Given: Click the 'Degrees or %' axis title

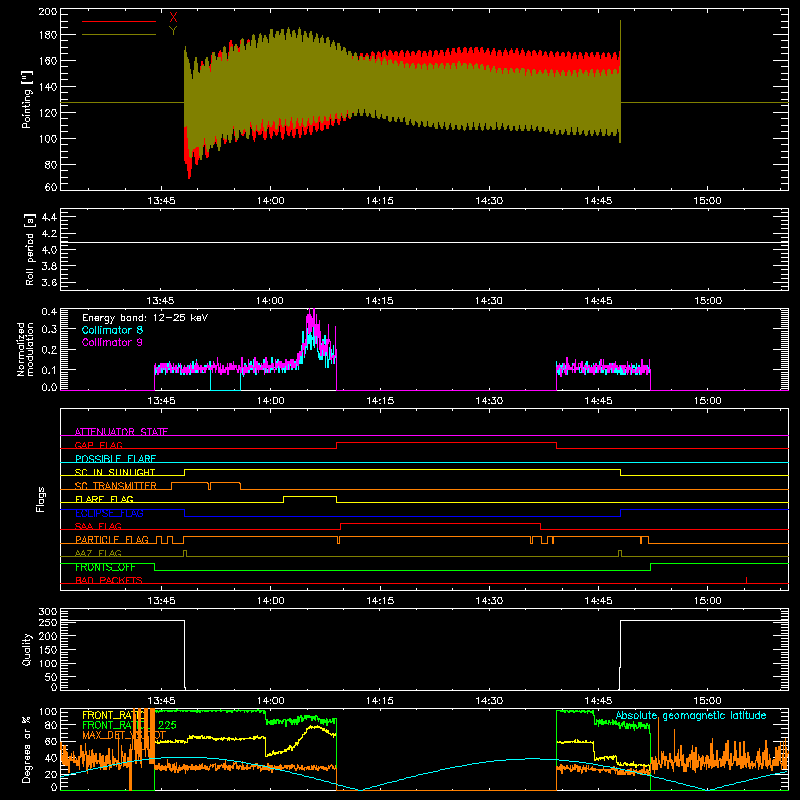Looking at the screenshot, I should click(x=27, y=749).
